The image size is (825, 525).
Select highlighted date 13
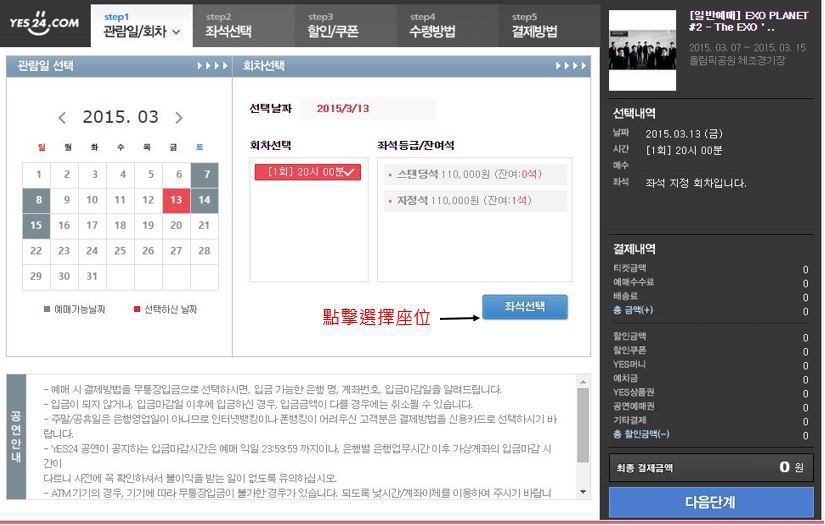[176, 200]
